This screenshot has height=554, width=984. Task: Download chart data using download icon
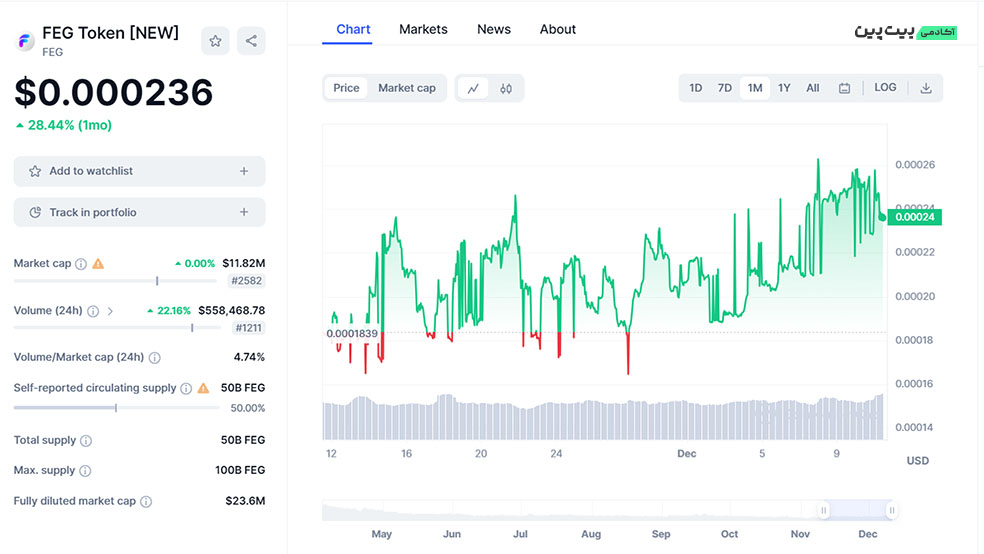926,88
